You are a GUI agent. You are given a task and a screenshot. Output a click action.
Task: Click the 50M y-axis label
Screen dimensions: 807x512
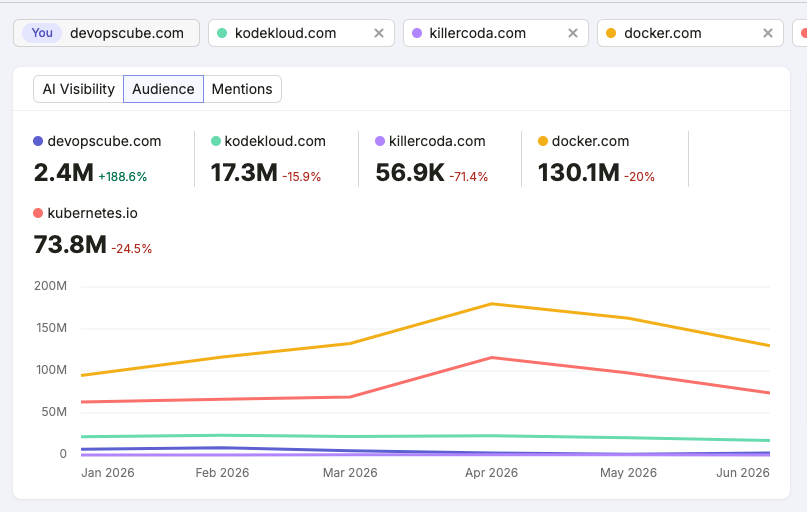click(54, 412)
